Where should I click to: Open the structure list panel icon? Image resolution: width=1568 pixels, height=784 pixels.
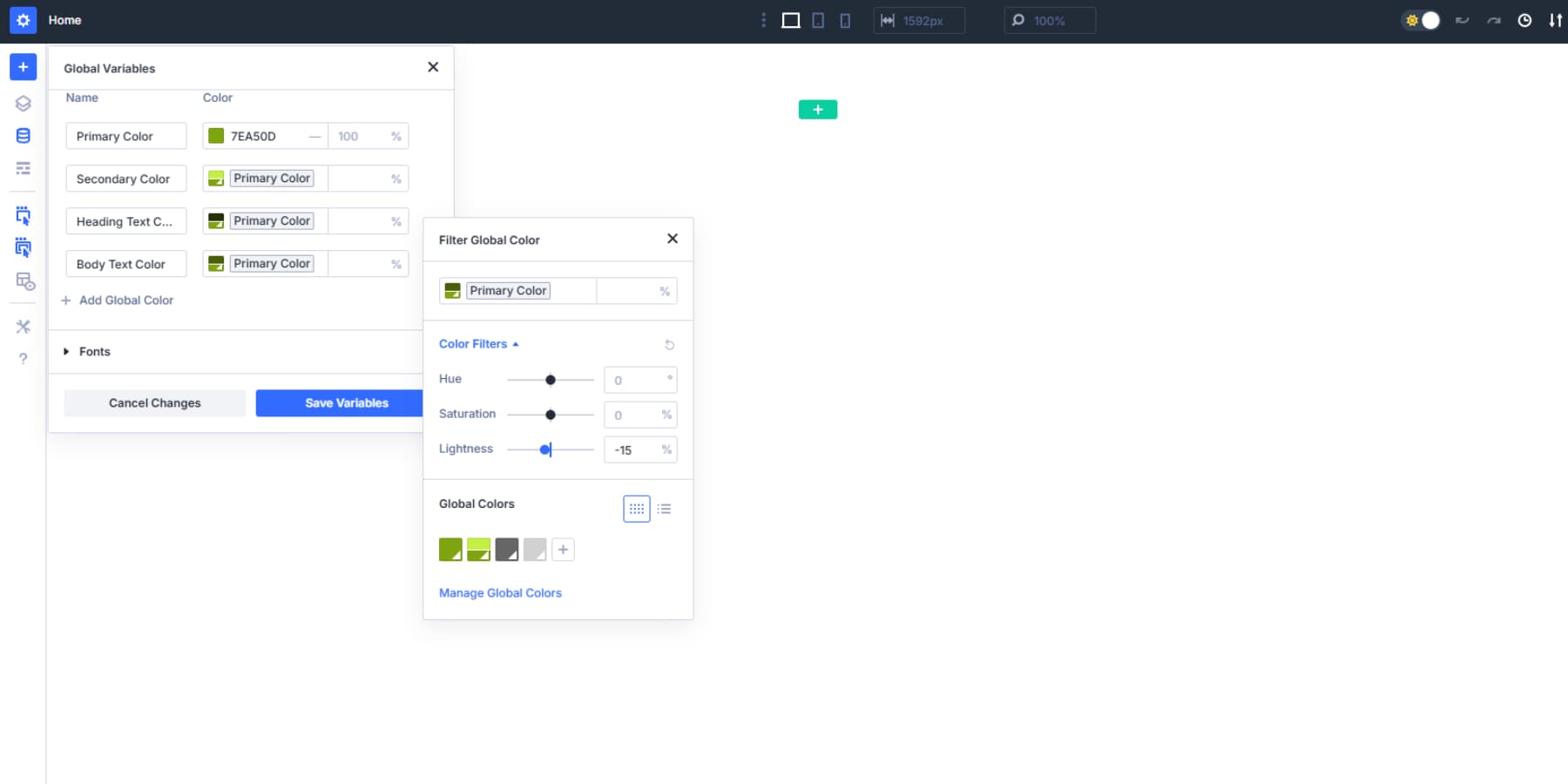(x=23, y=167)
